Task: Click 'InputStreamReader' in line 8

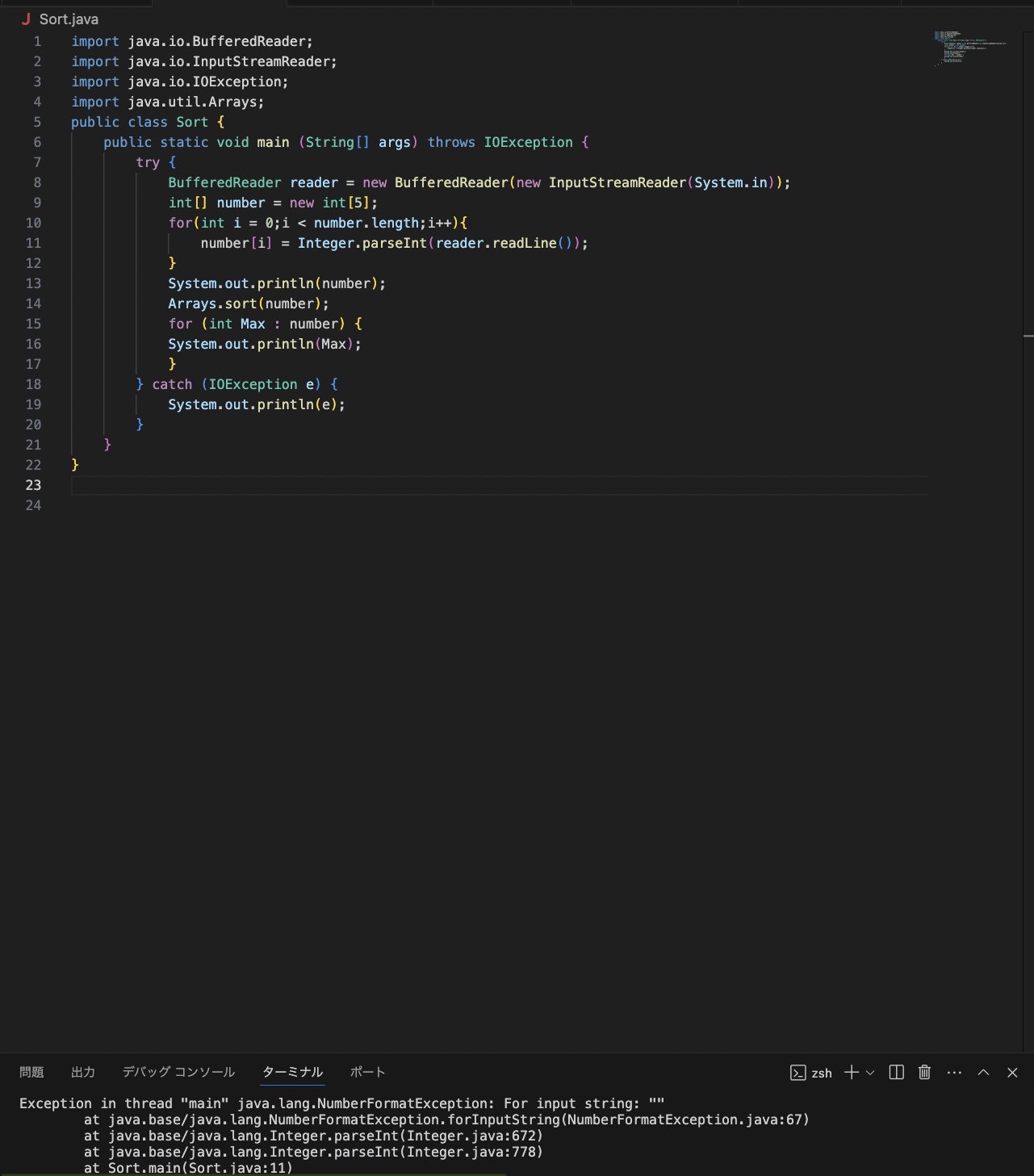Action: 617,182
